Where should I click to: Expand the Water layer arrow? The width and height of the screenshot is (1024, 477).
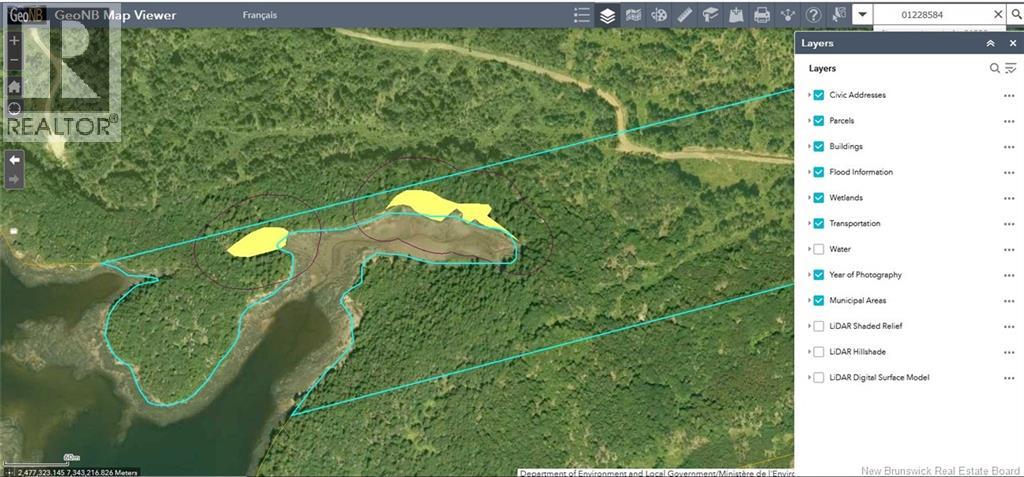(809, 249)
